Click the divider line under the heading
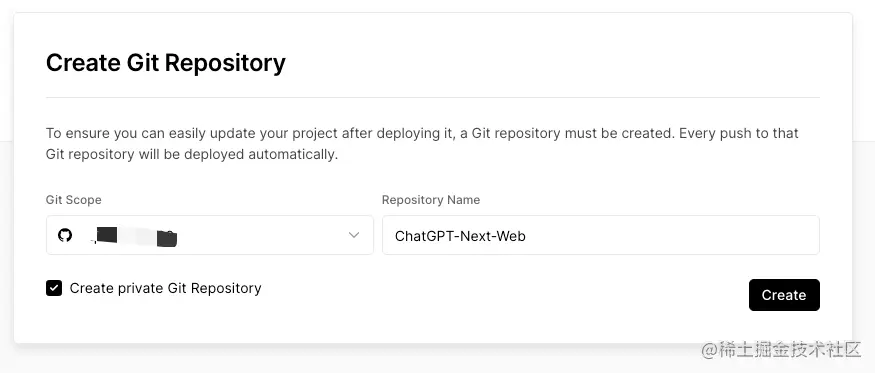The width and height of the screenshot is (875, 373). (x=433, y=98)
